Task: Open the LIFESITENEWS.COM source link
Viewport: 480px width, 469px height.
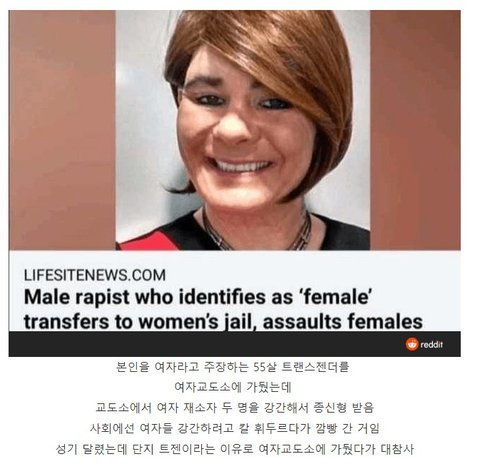Action: [95, 275]
